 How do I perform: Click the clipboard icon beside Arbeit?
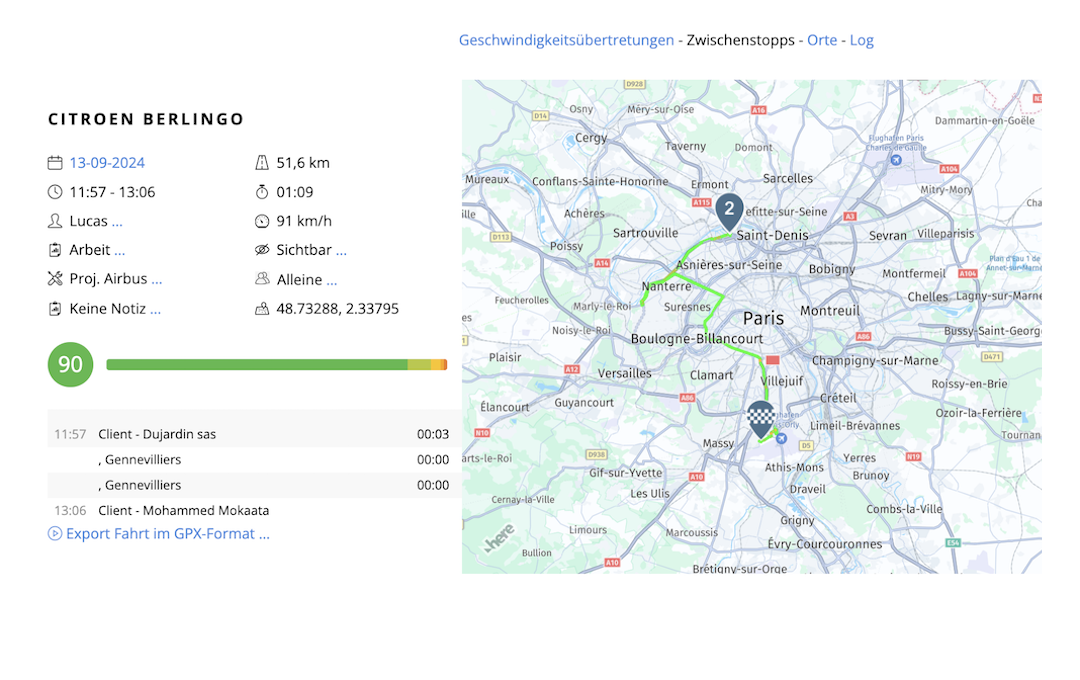[x=55, y=250]
